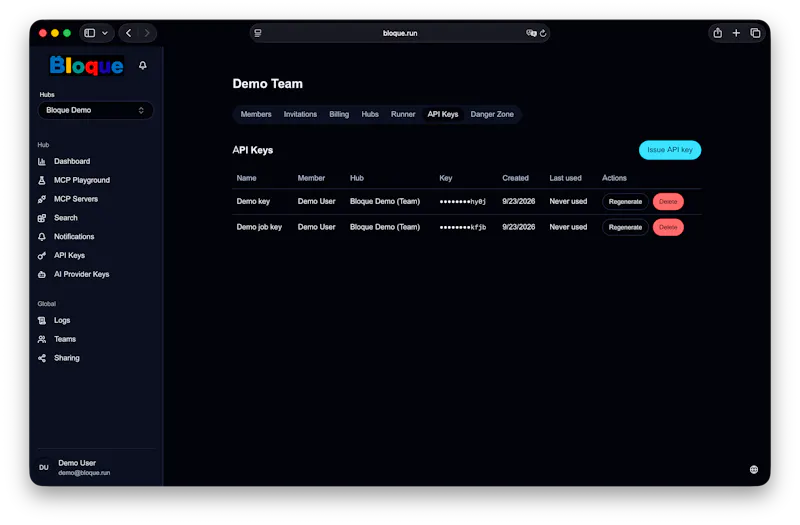Open Logs under Global

[x=62, y=320]
